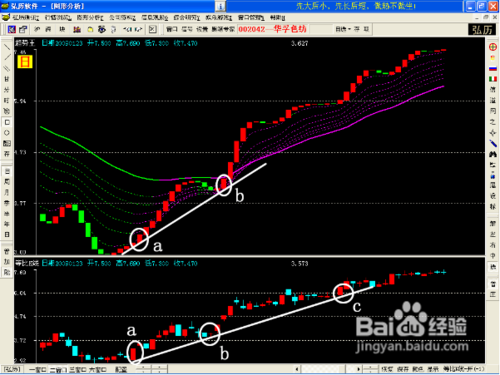Click the 弘历 button at bottom left

tap(12, 369)
